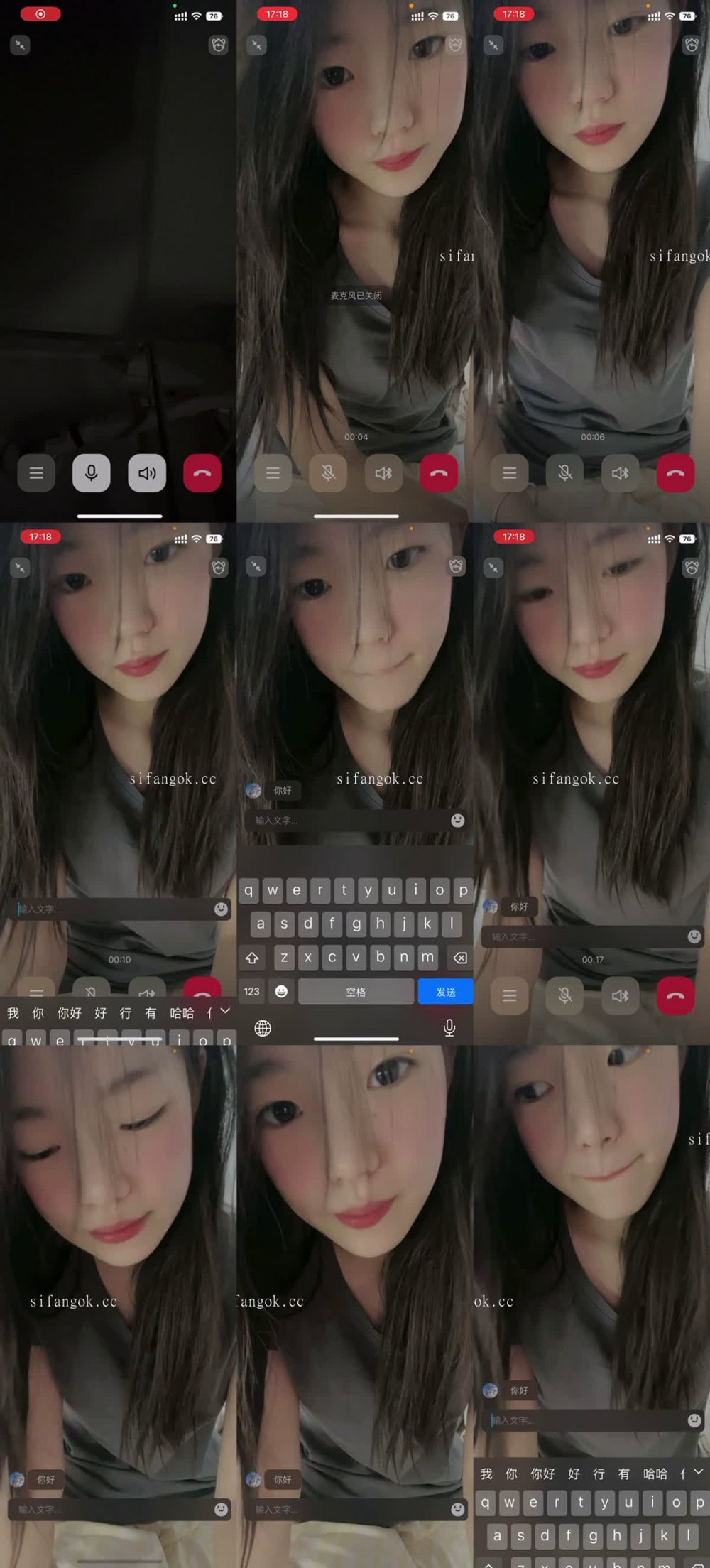Unmute microphone in the 00:04 call
This screenshot has width=710, height=1568.
coord(328,472)
